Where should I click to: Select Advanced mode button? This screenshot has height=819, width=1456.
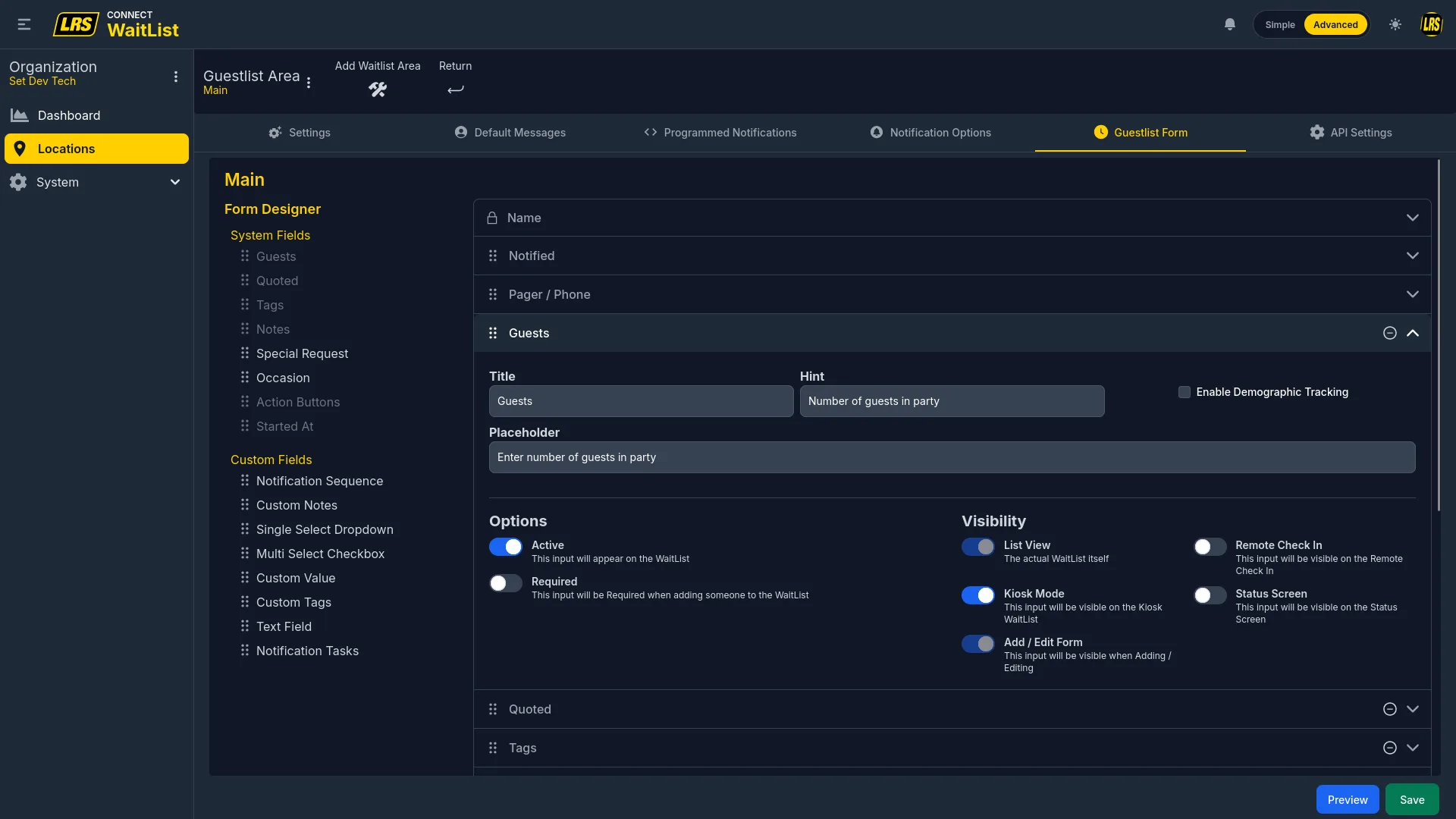pos(1335,24)
